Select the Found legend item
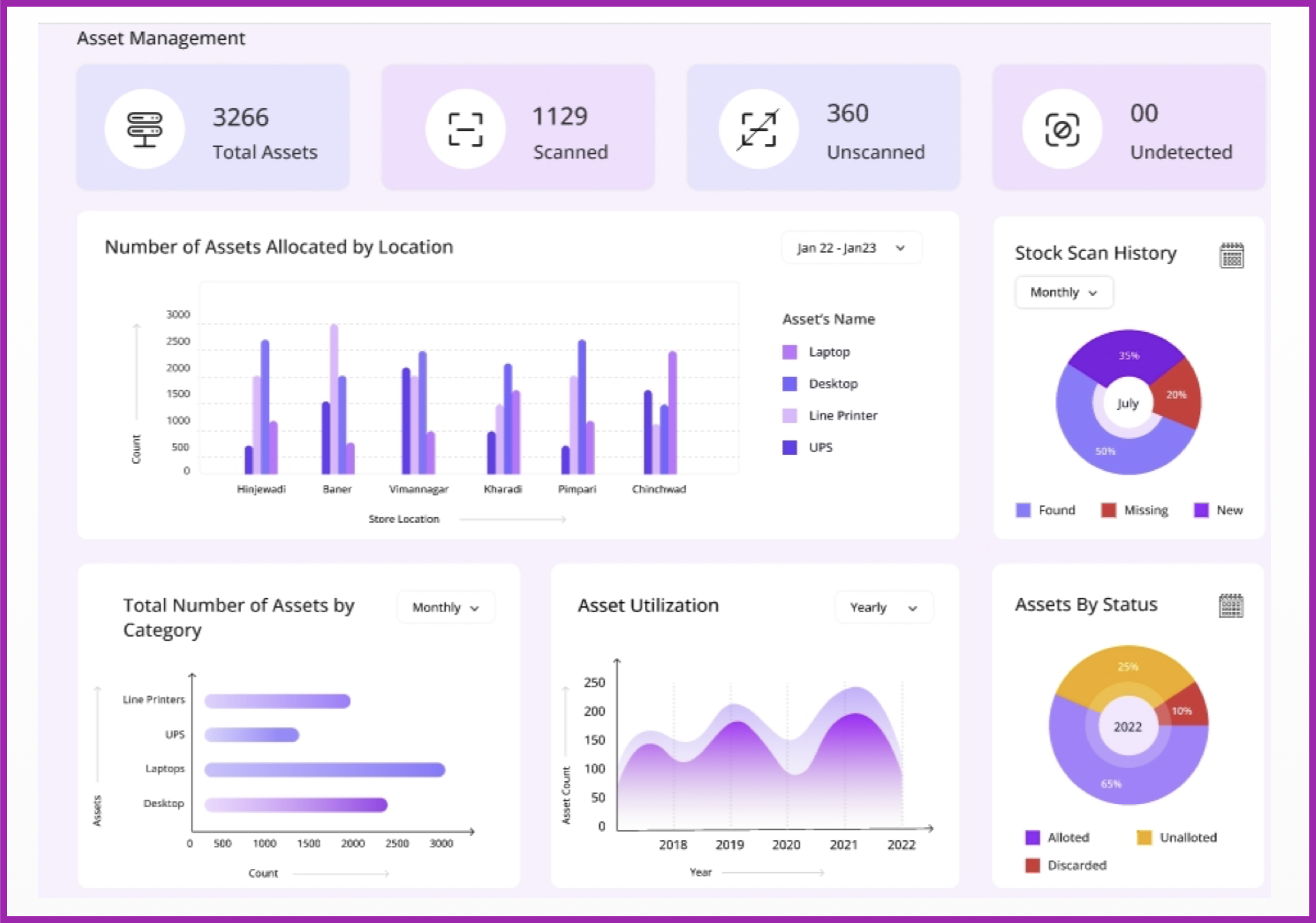 click(1056, 510)
